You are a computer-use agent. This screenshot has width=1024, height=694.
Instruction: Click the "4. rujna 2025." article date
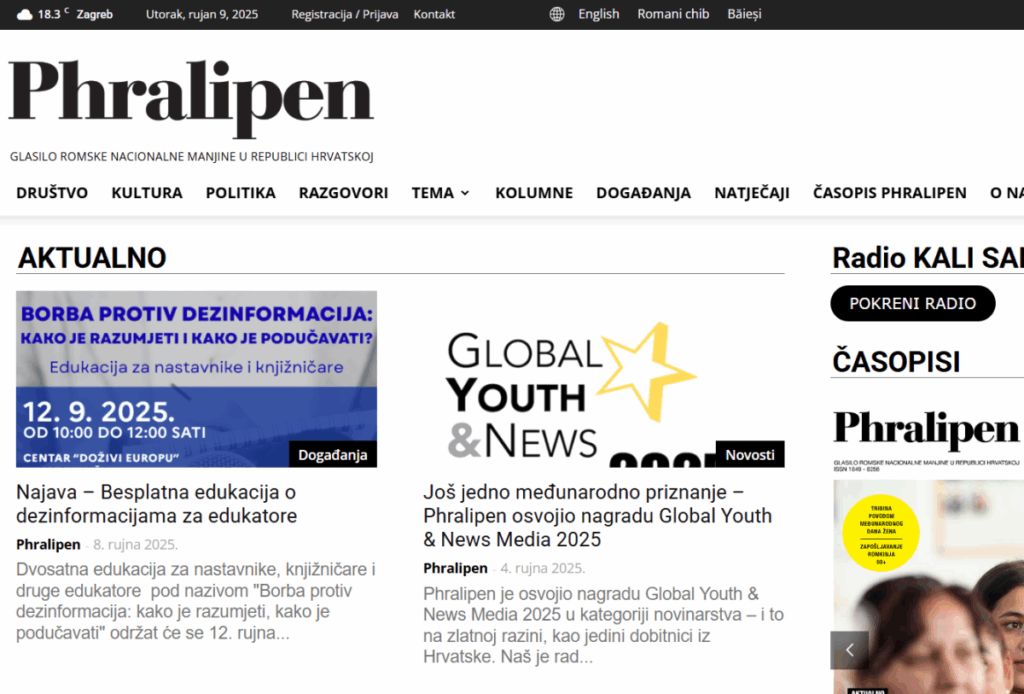click(543, 569)
